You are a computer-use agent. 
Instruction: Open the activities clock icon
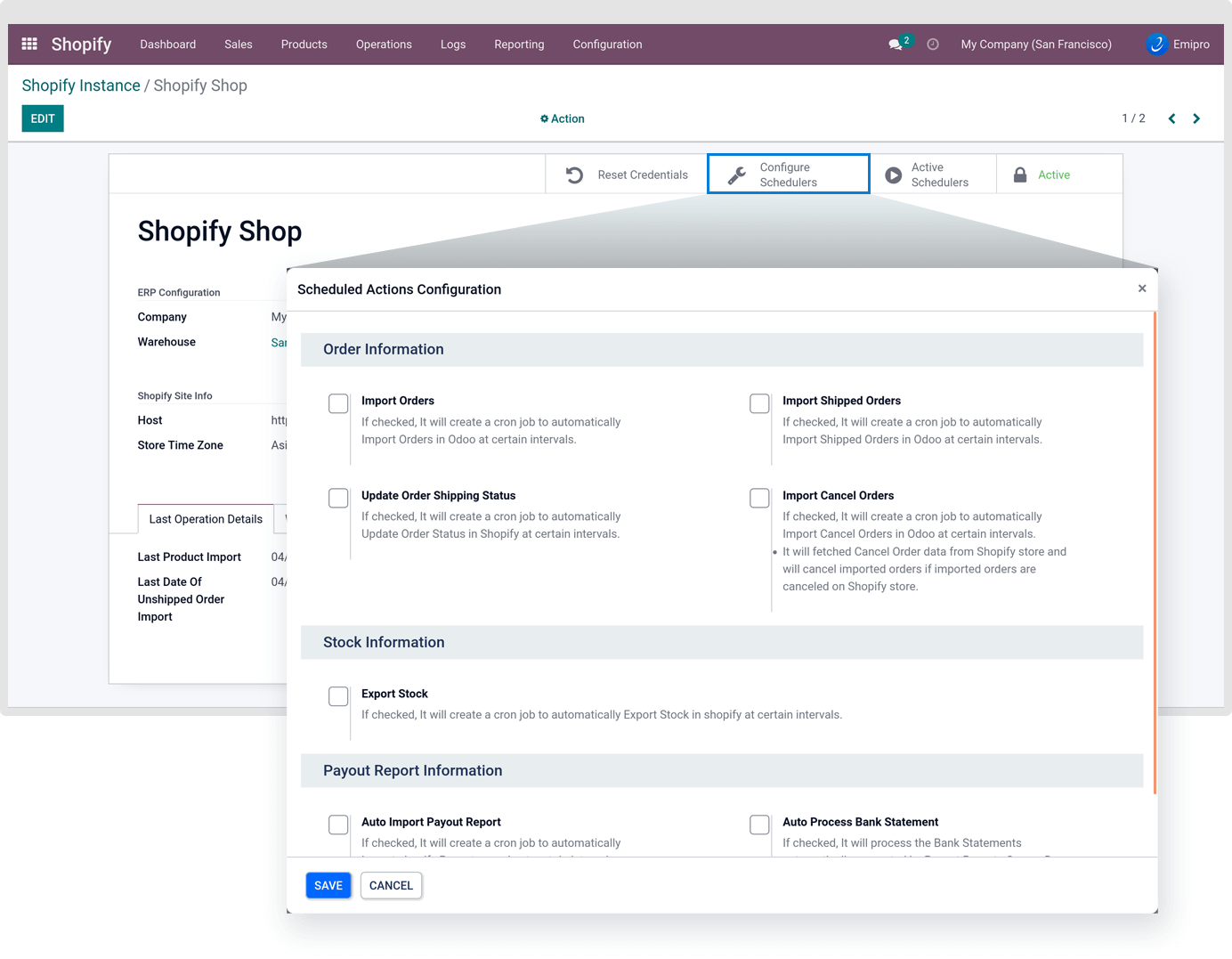point(933,44)
